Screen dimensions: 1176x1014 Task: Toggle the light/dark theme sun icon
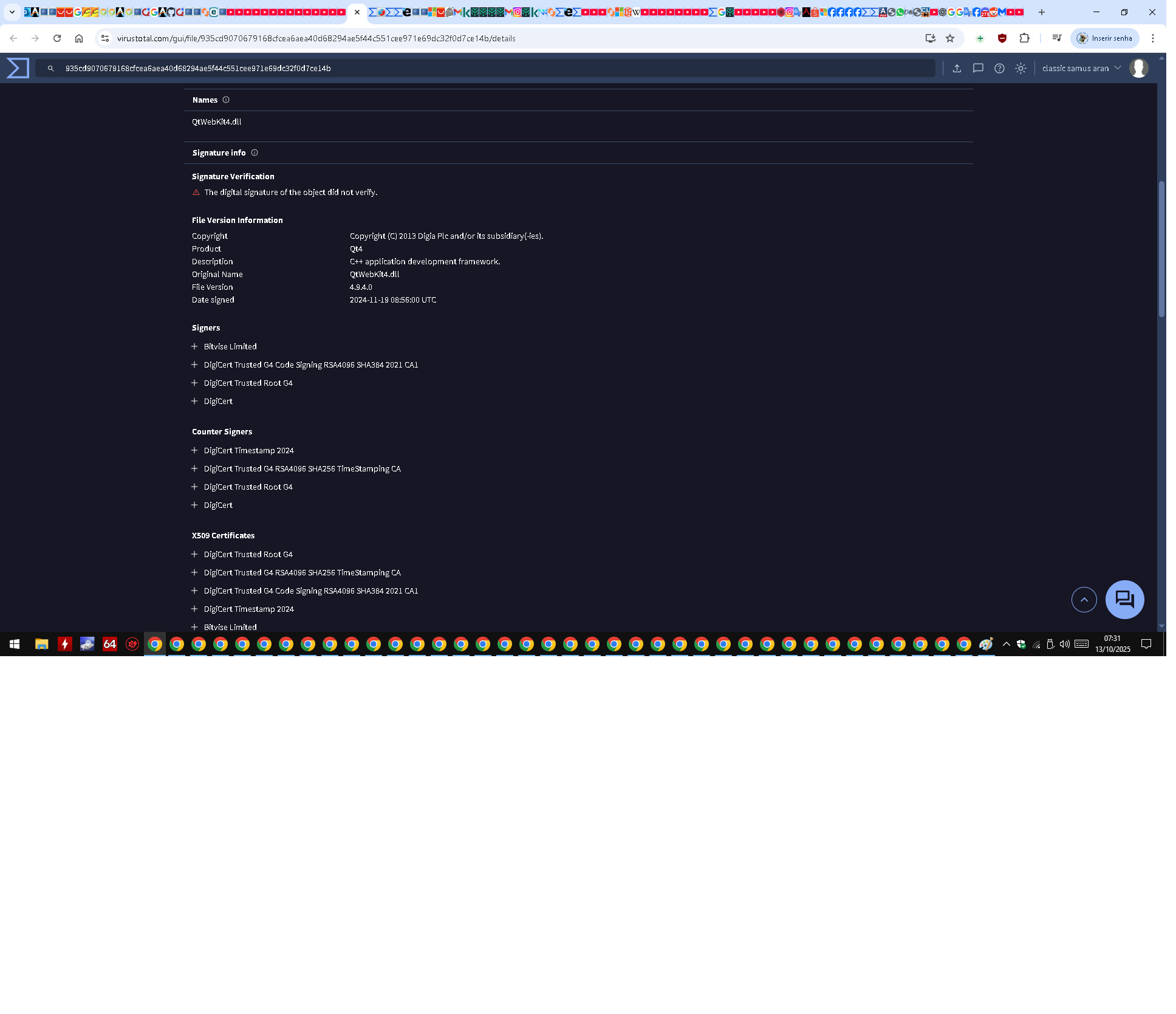pos(1020,69)
